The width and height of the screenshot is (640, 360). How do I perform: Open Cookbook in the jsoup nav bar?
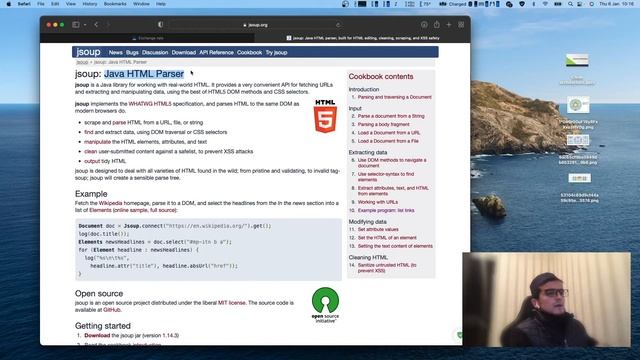point(249,52)
